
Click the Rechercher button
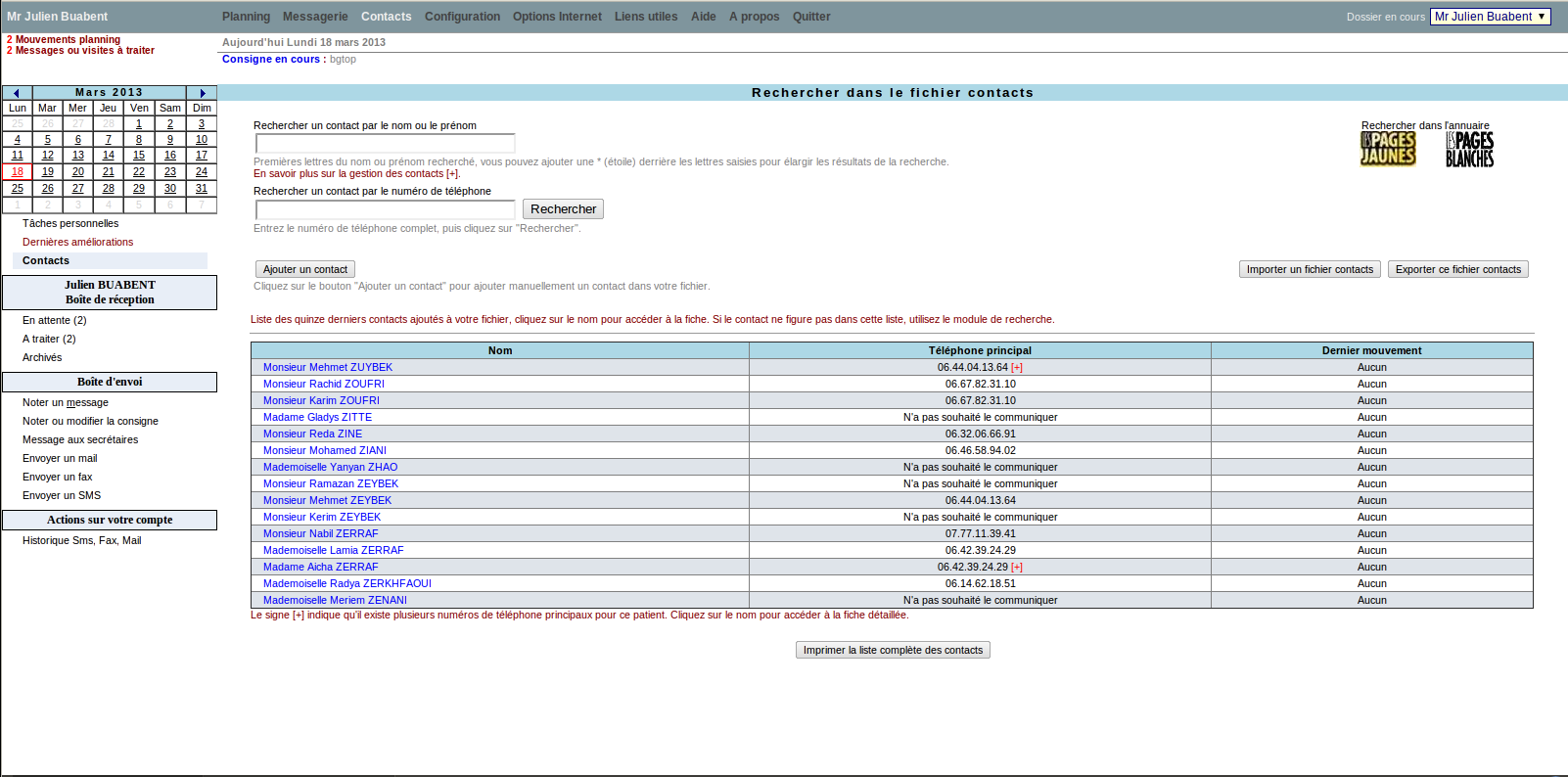[x=563, y=209]
